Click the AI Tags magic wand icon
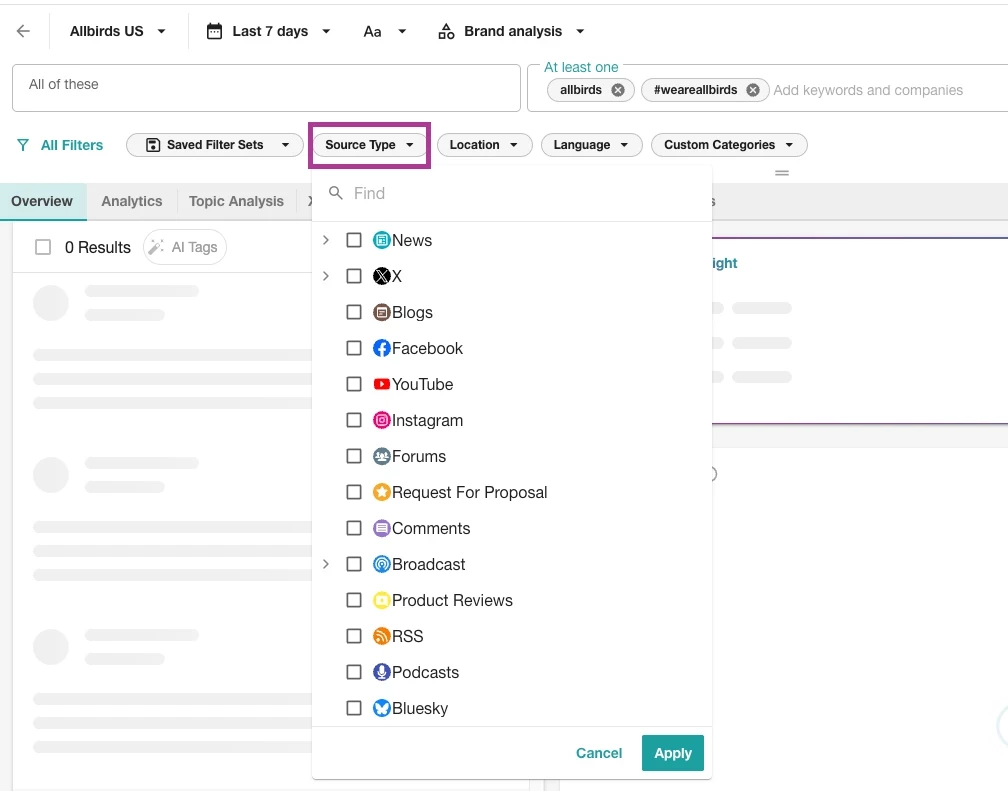Viewport: 1008px width, 791px height. tap(156, 247)
